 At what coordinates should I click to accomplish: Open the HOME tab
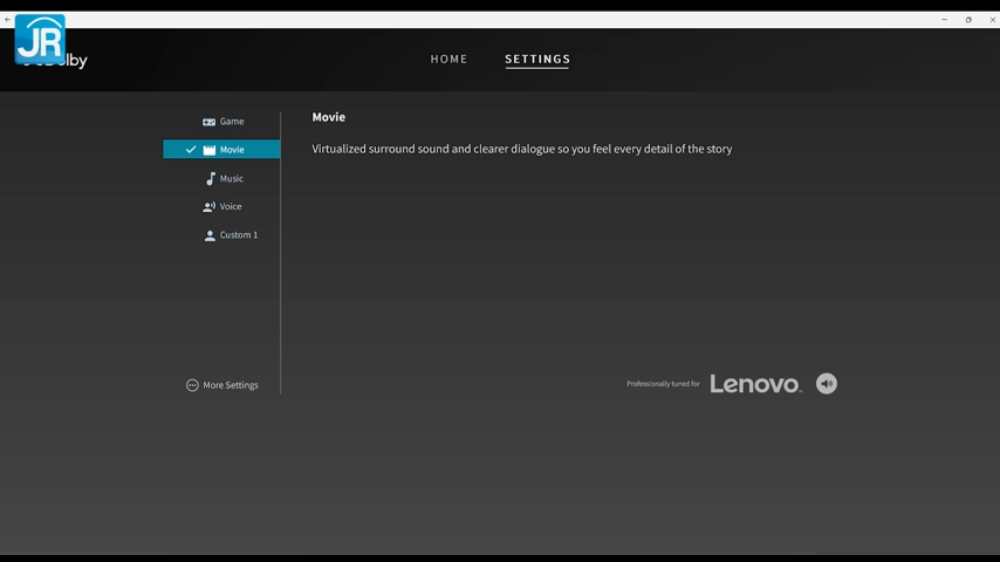click(448, 59)
